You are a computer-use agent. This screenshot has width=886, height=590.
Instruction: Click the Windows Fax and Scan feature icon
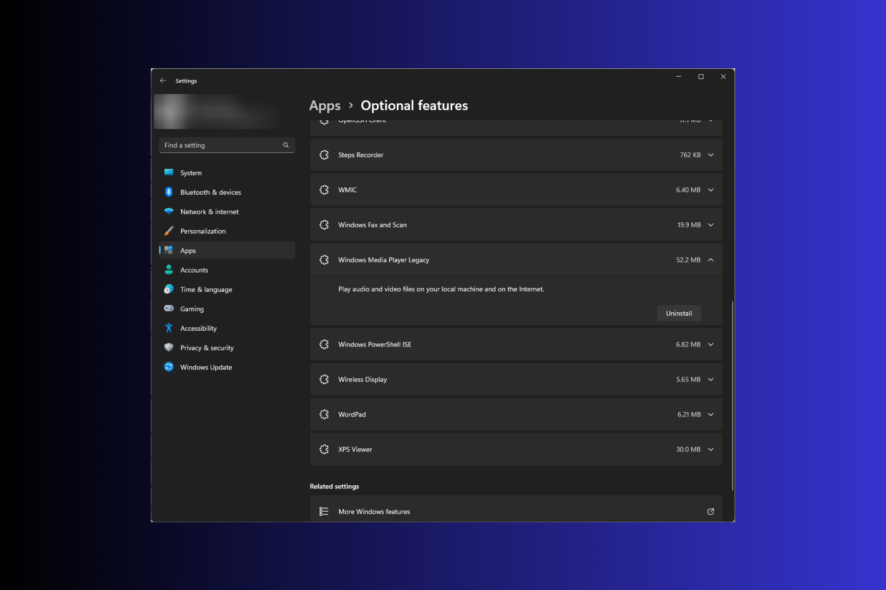click(324, 225)
